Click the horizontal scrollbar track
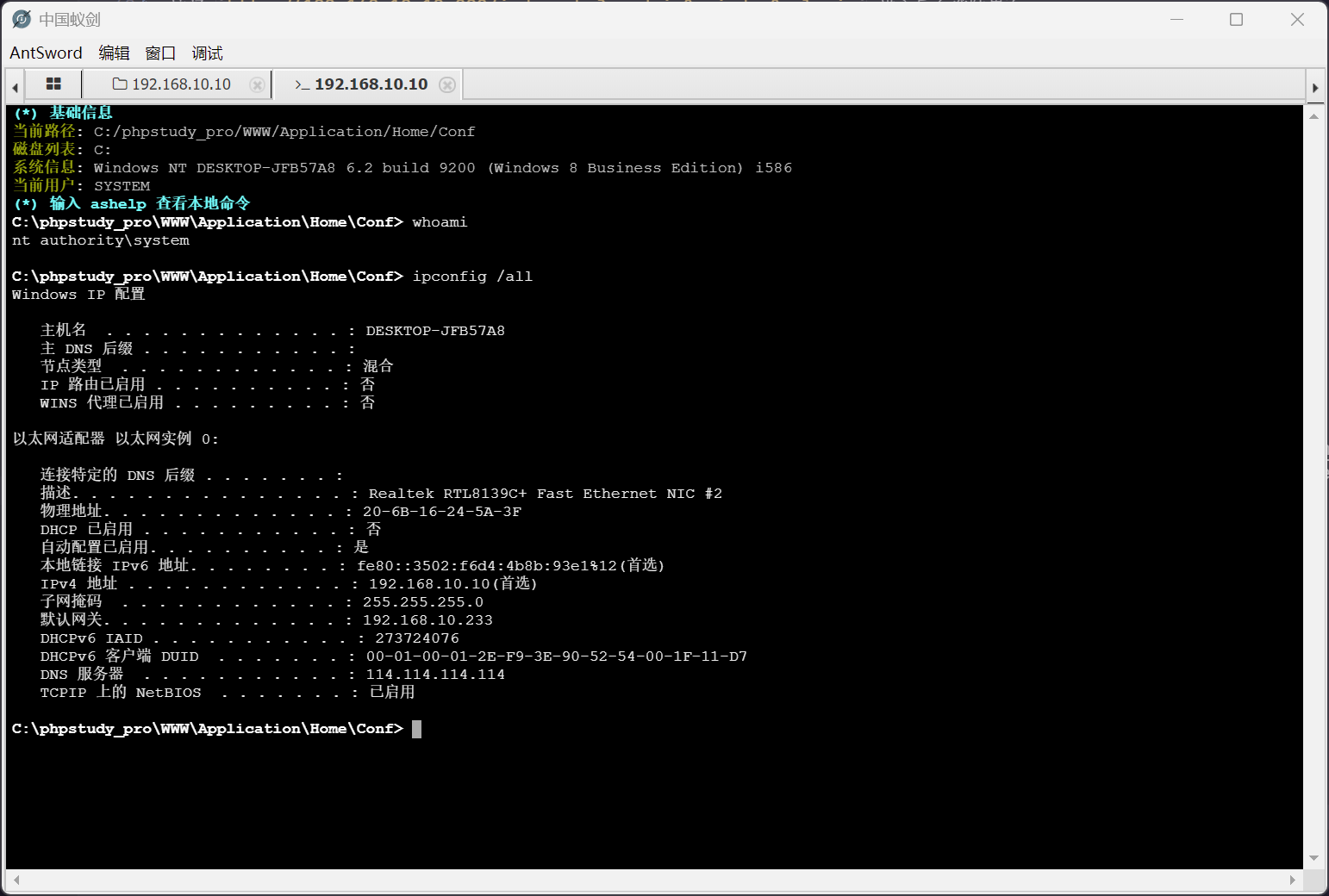Image resolution: width=1329 pixels, height=896 pixels. 653,880
